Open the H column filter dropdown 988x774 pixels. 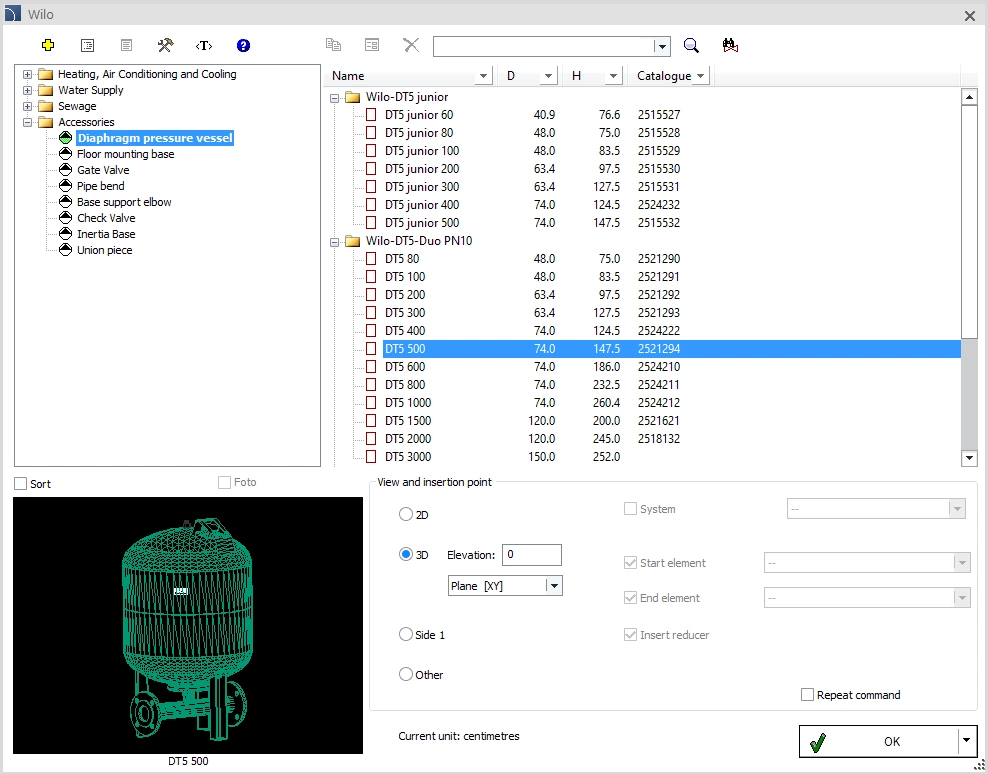(x=613, y=76)
